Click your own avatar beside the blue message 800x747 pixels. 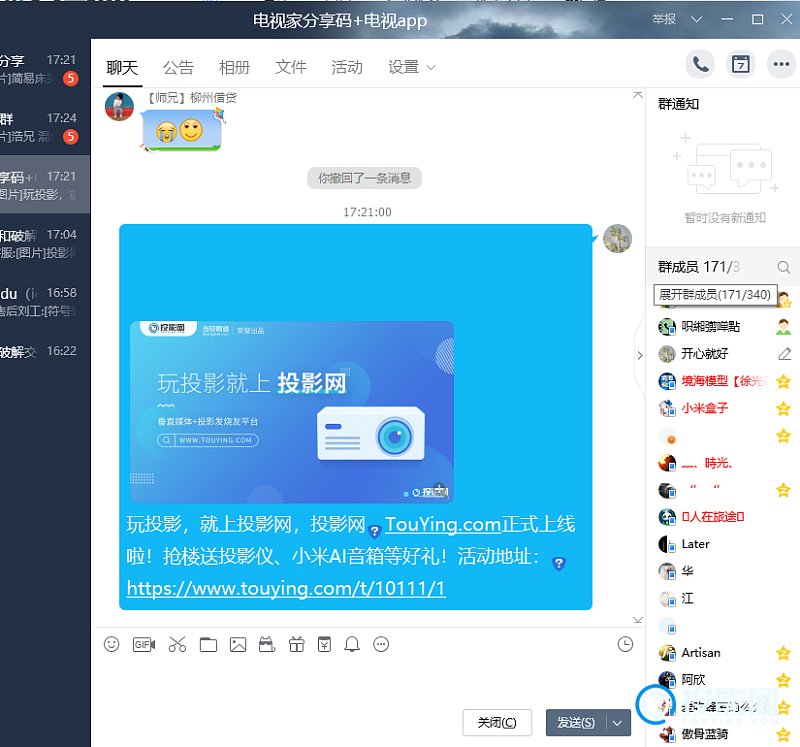click(x=617, y=239)
